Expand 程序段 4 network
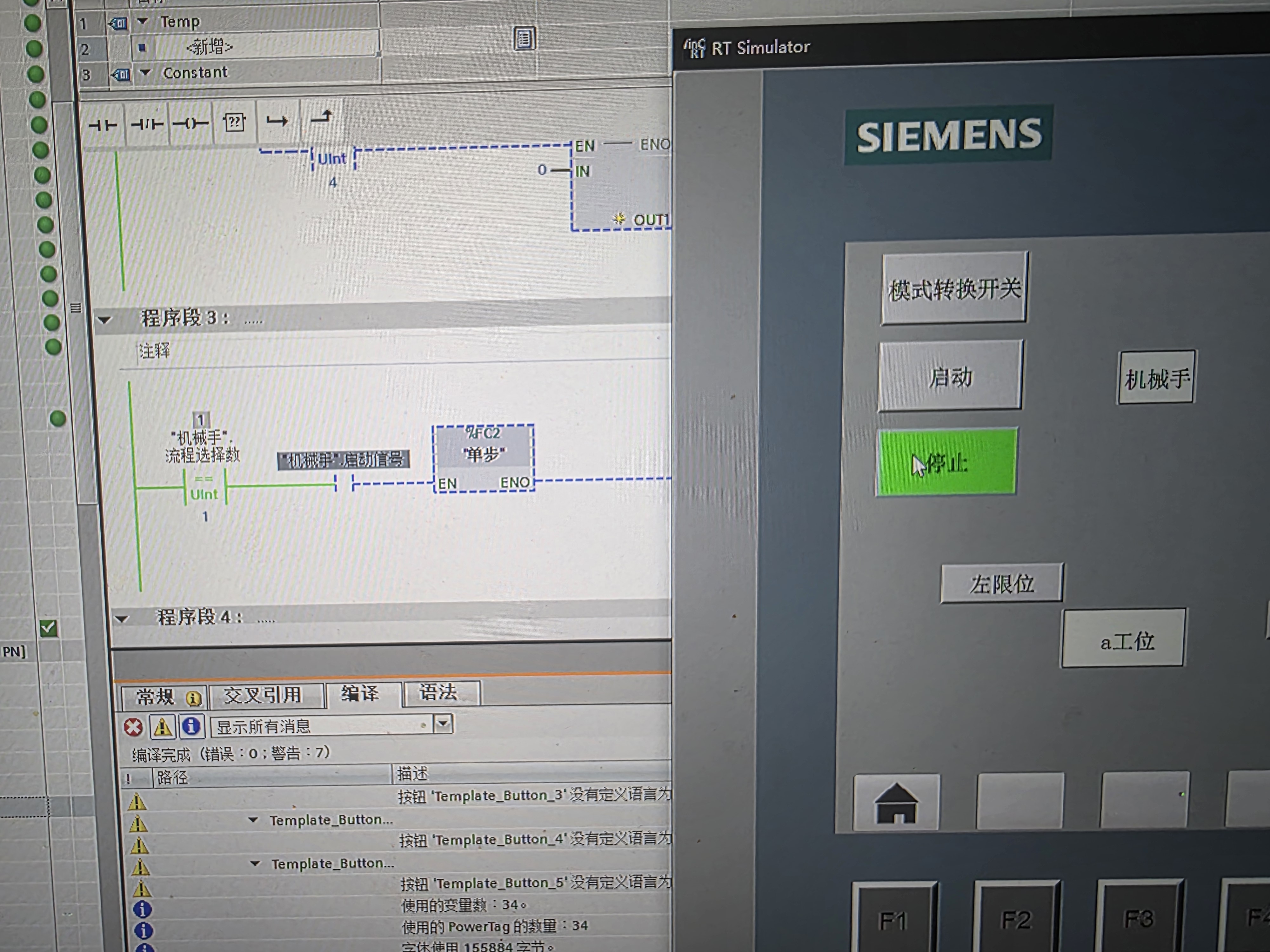 122,618
